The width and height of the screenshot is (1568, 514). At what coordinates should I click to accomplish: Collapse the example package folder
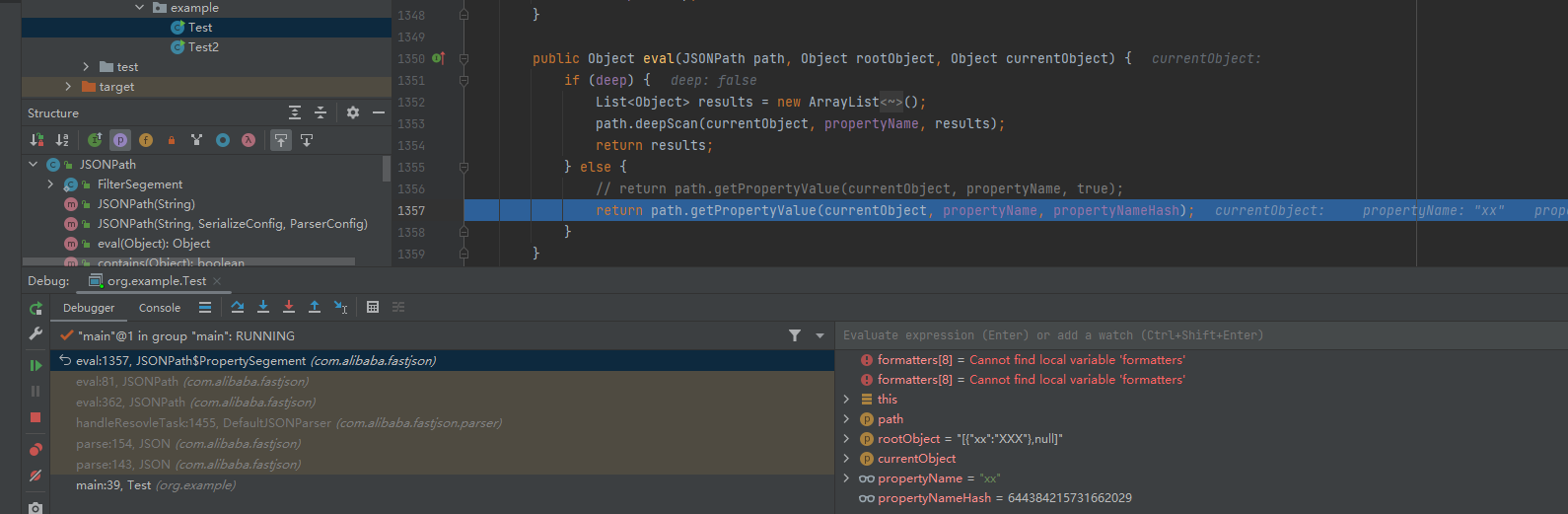(140, 7)
